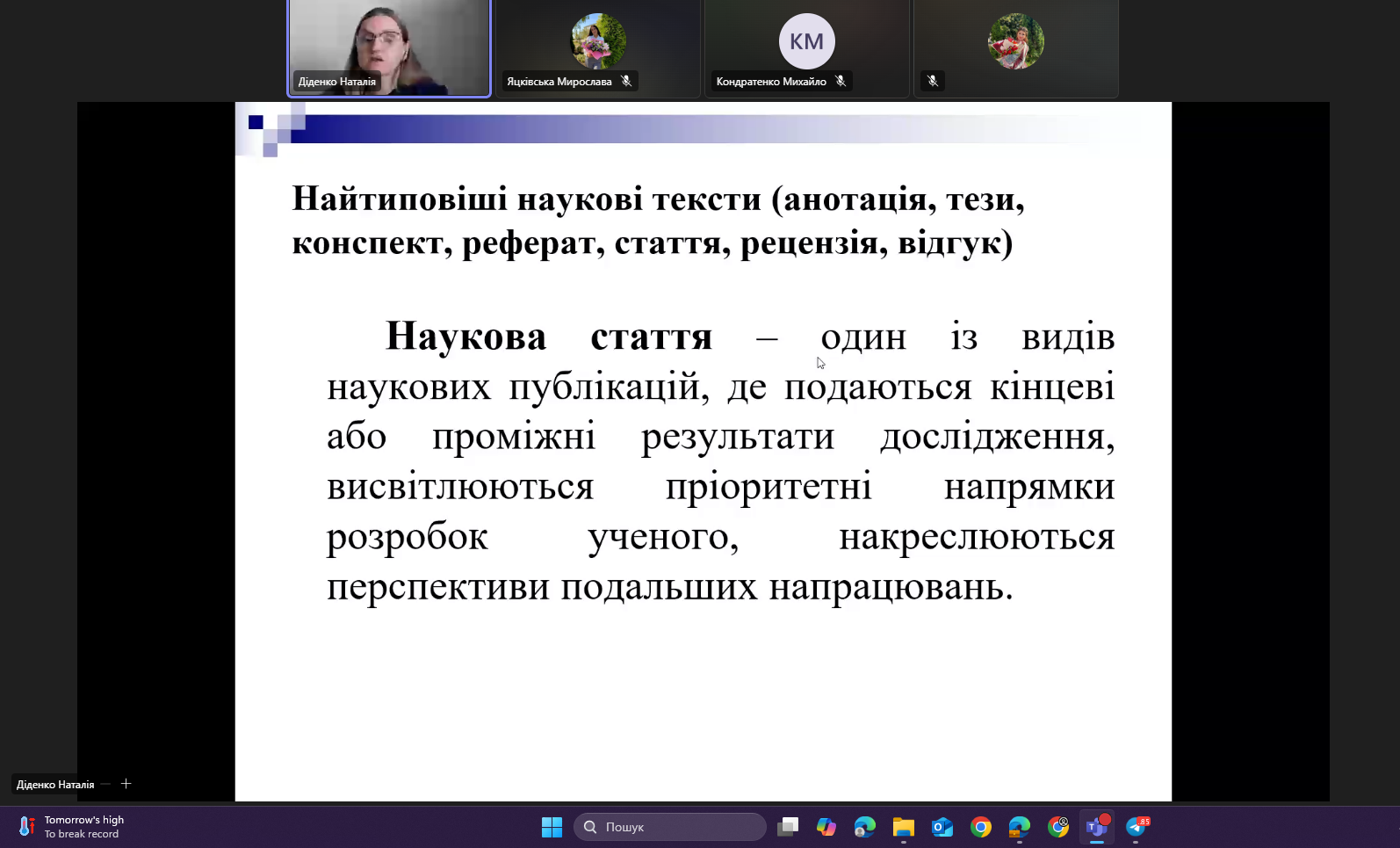
Task: Open Task View from the taskbar
Action: 788,827
